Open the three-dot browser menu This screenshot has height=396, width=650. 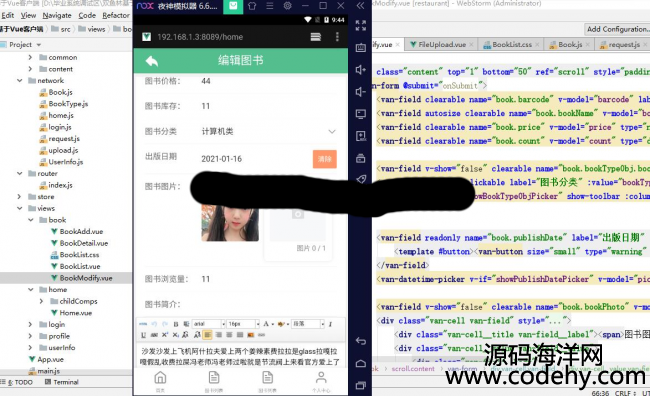tap(337, 37)
